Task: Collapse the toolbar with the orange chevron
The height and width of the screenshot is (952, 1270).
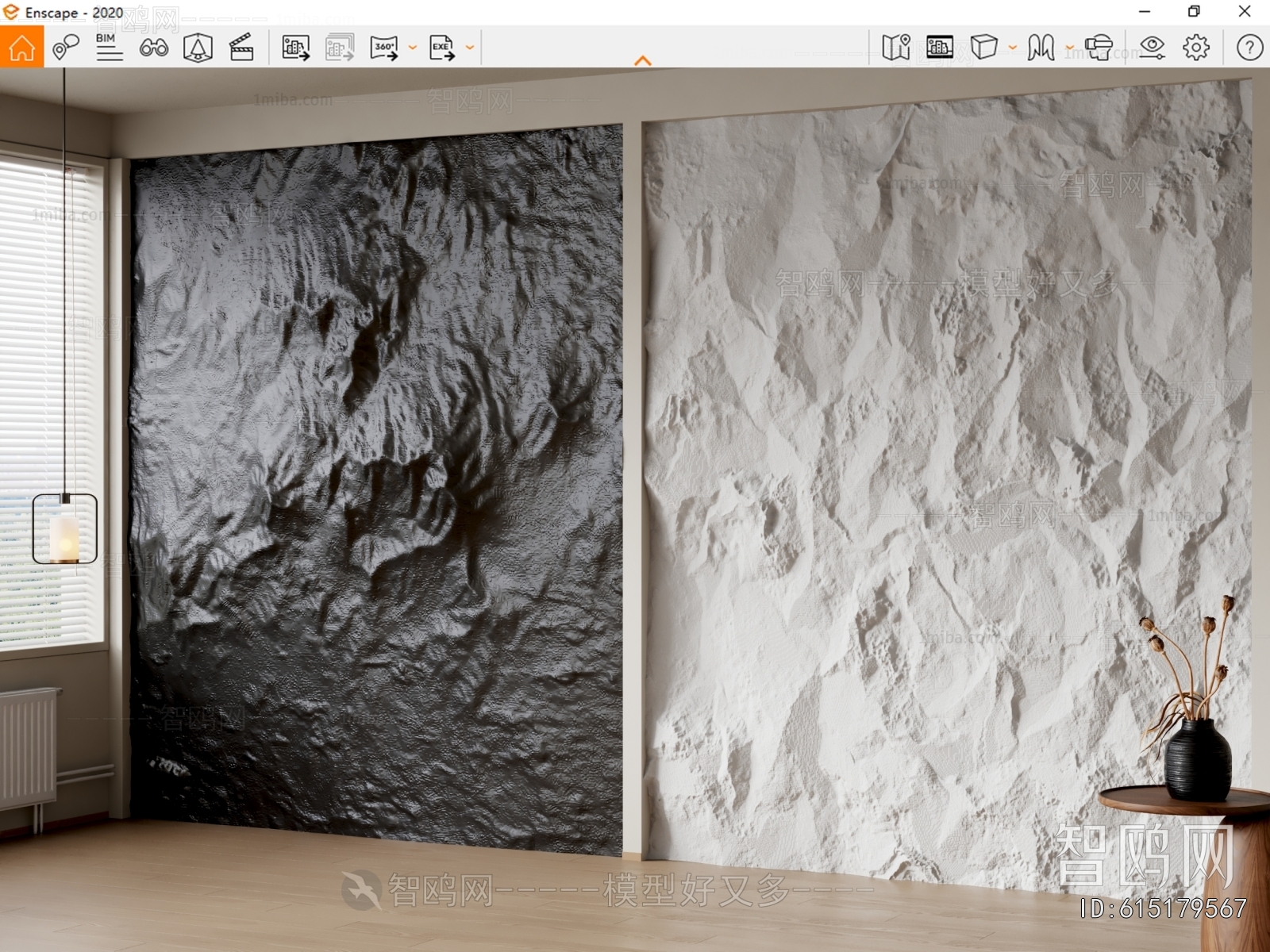Action: [643, 60]
